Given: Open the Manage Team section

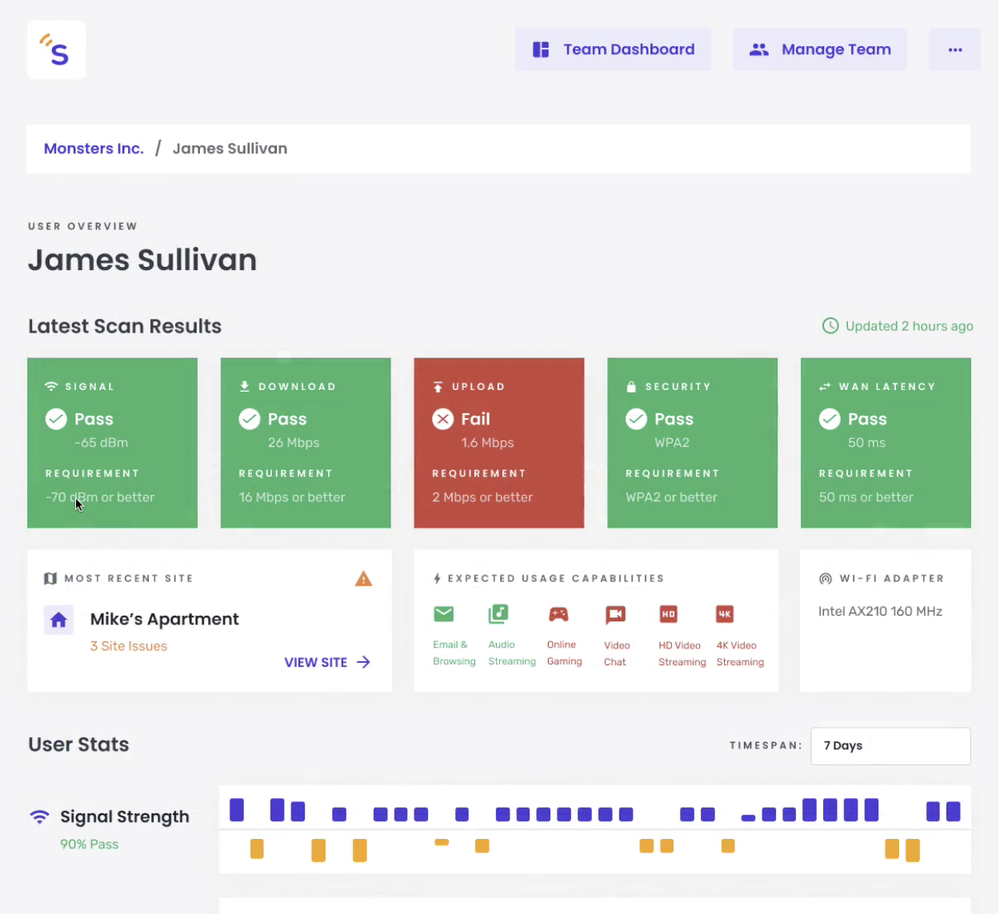Looking at the screenshot, I should click(x=820, y=49).
